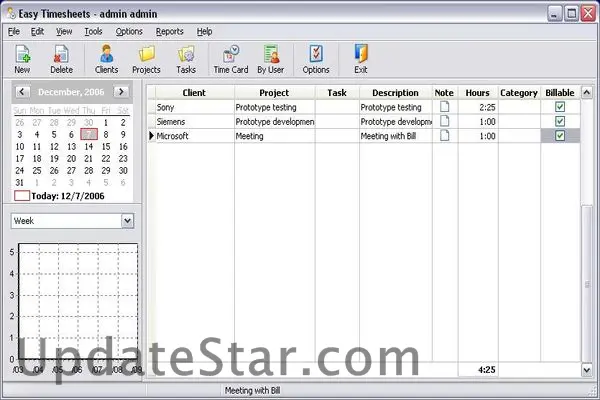Open the Tools menu

click(x=93, y=31)
